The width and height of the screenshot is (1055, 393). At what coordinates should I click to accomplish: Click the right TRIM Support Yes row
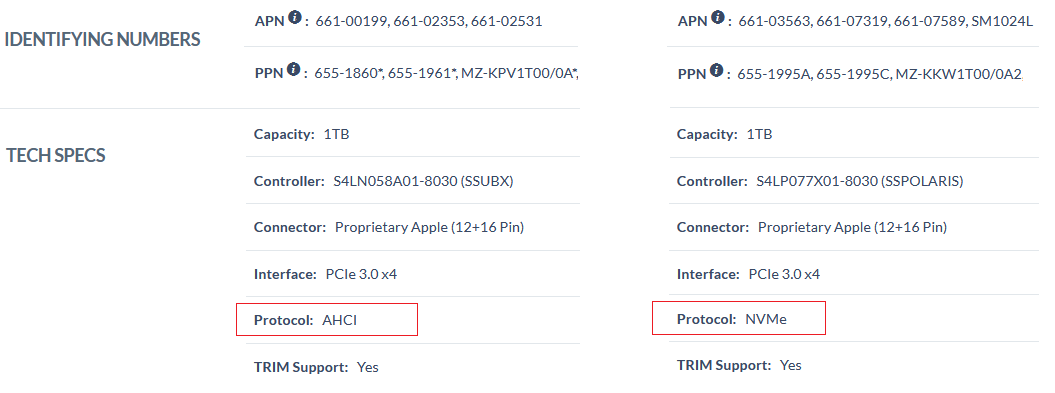point(854,365)
